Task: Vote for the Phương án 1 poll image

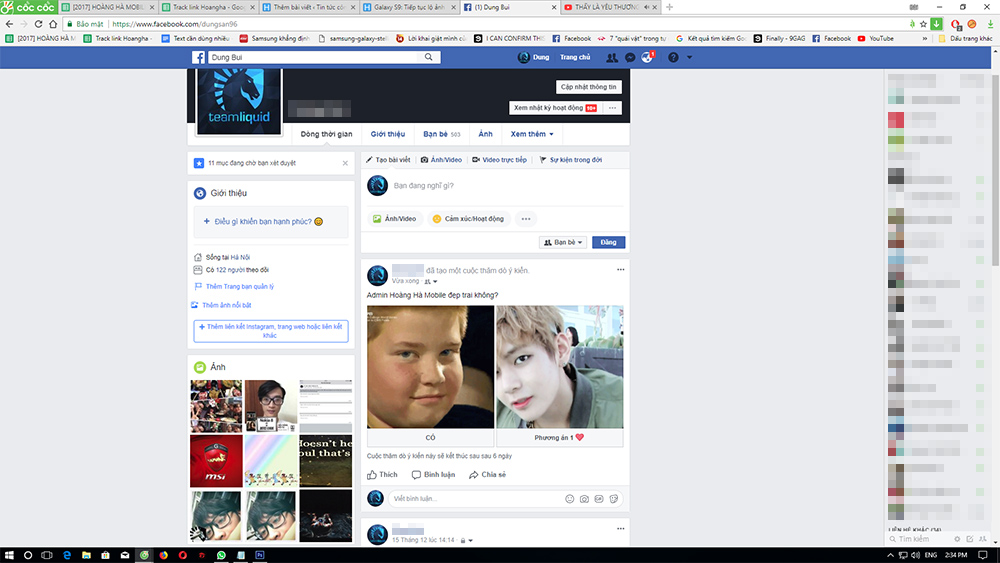Action: (x=560, y=367)
